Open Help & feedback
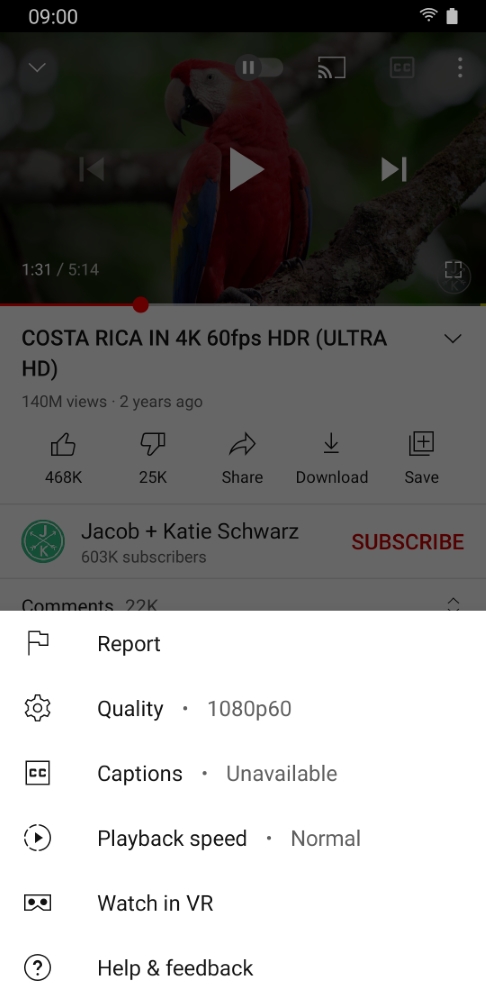Viewport: 486px width, 1000px height. [x=243, y=968]
